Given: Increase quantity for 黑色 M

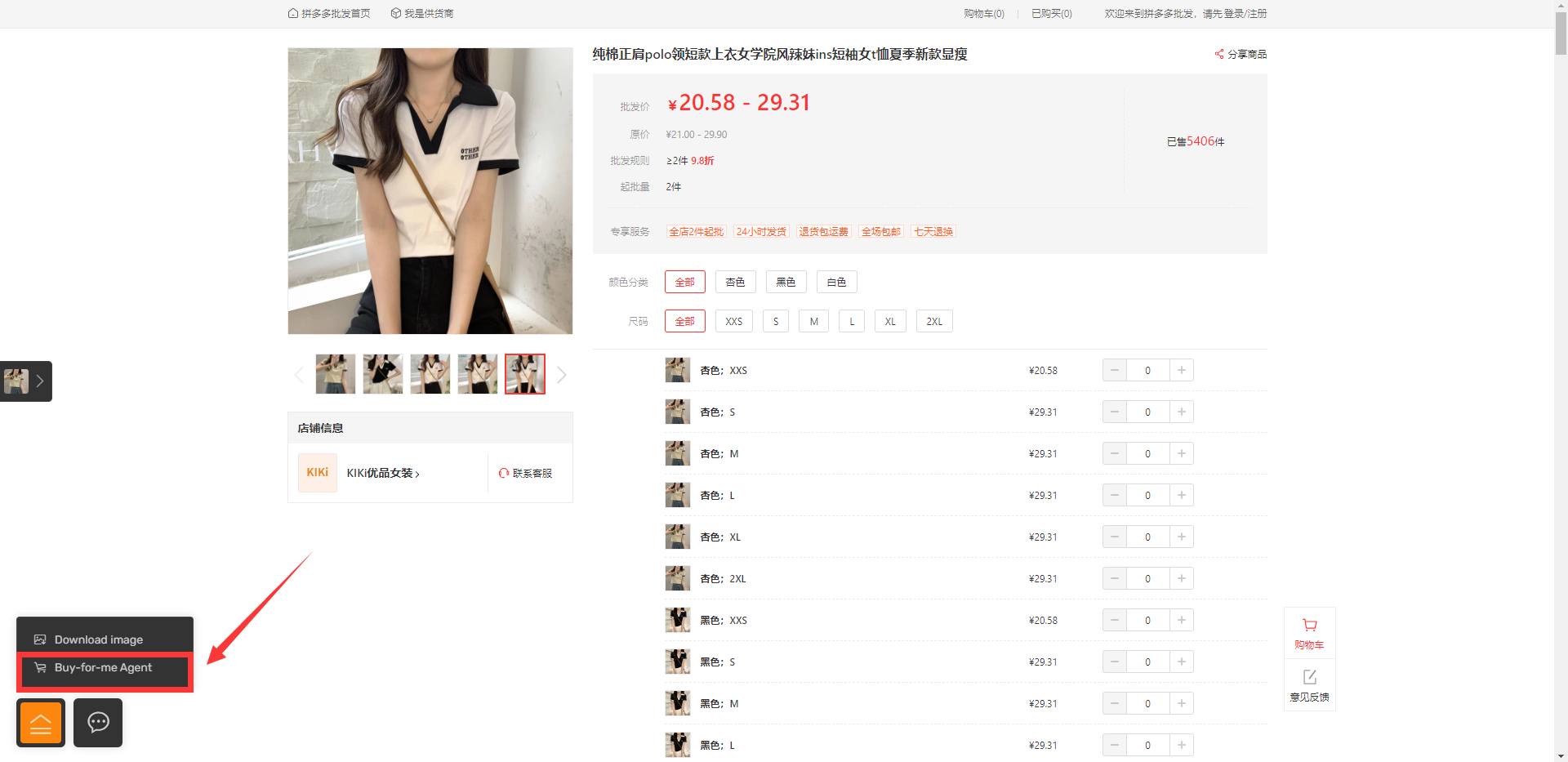Looking at the screenshot, I should 1182,703.
